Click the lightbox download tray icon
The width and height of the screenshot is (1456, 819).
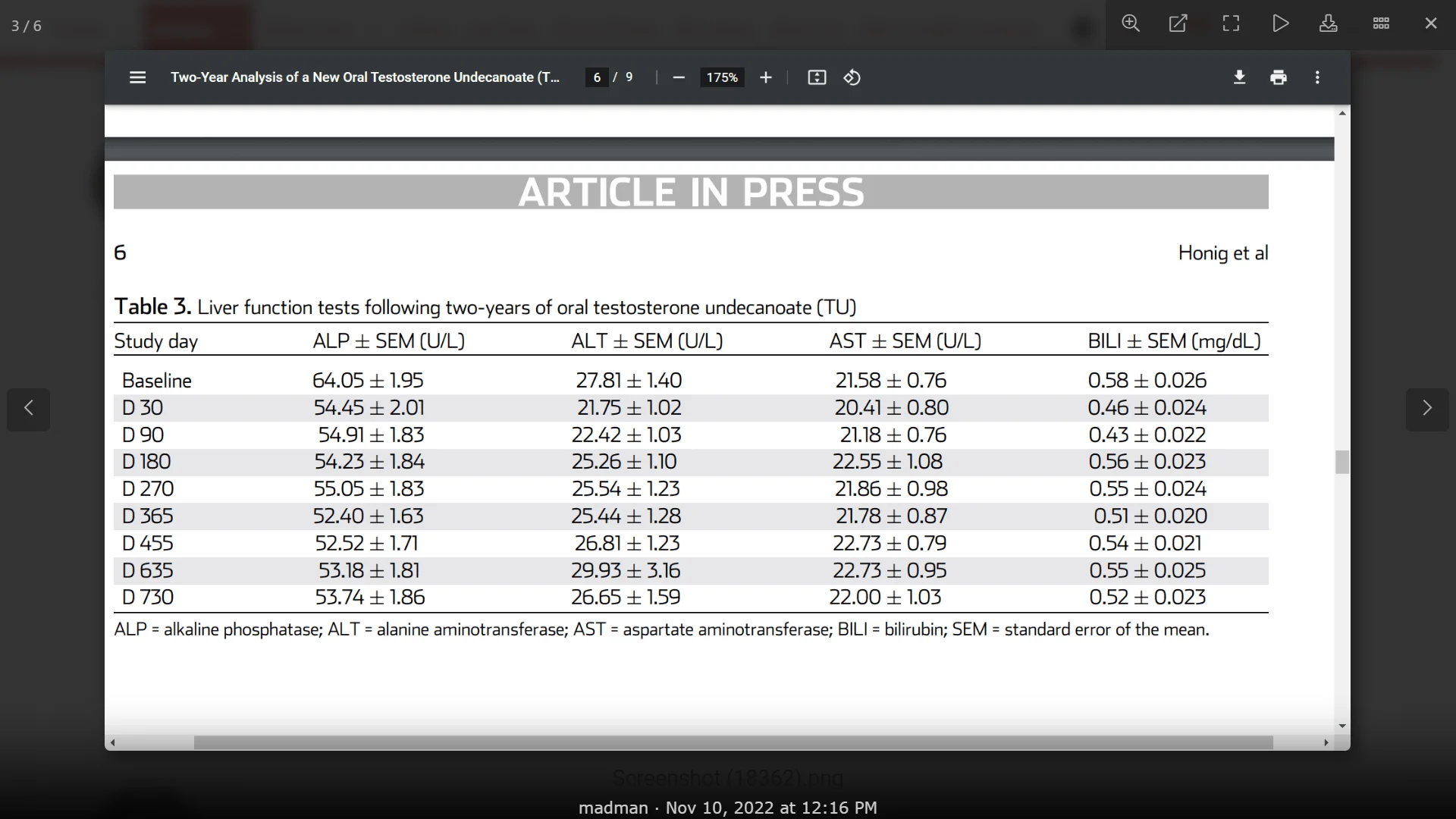pyautogui.click(x=1329, y=24)
